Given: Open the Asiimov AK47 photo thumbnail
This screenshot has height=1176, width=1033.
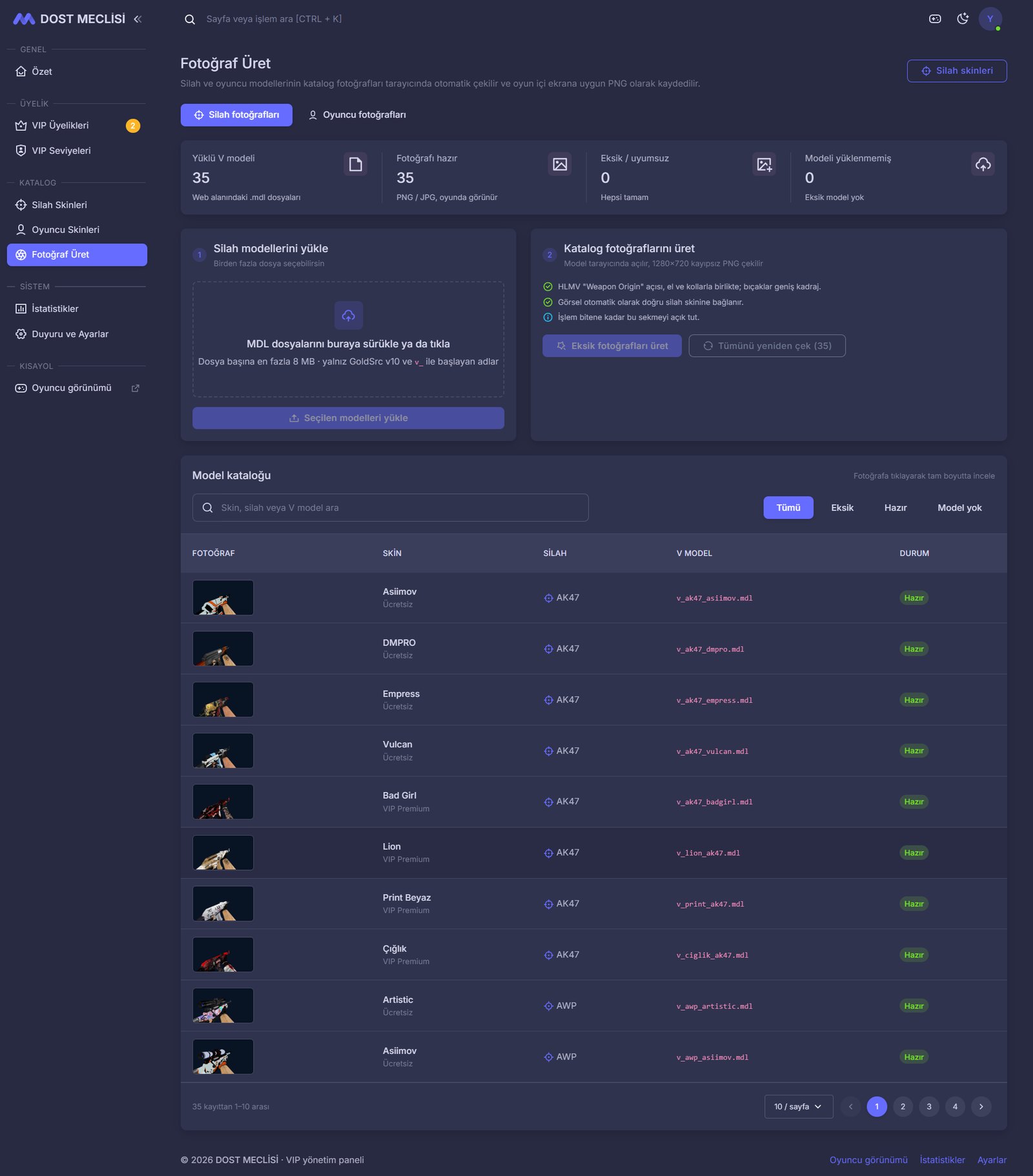Looking at the screenshot, I should (223, 598).
